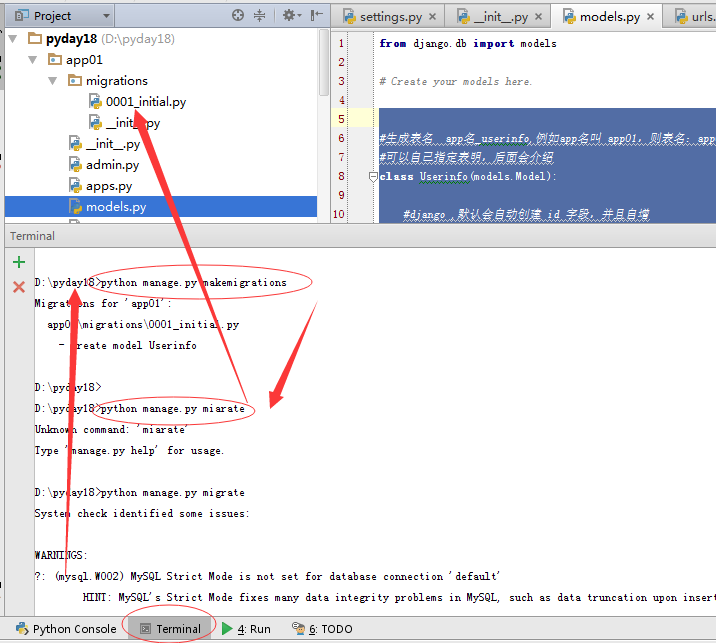This screenshot has width=716, height=643.
Task: Click the fold marker beside class Userinfo
Action: tap(372, 177)
